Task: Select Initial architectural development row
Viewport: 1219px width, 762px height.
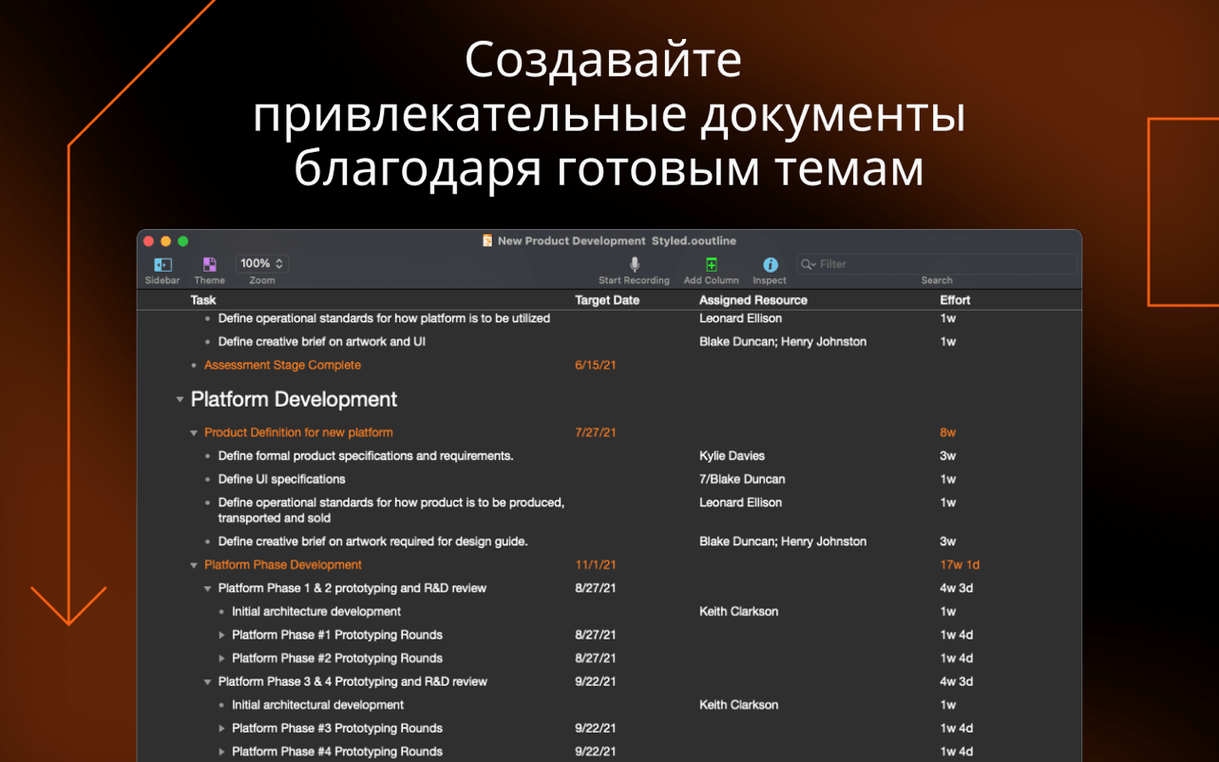Action: pyautogui.click(x=317, y=705)
